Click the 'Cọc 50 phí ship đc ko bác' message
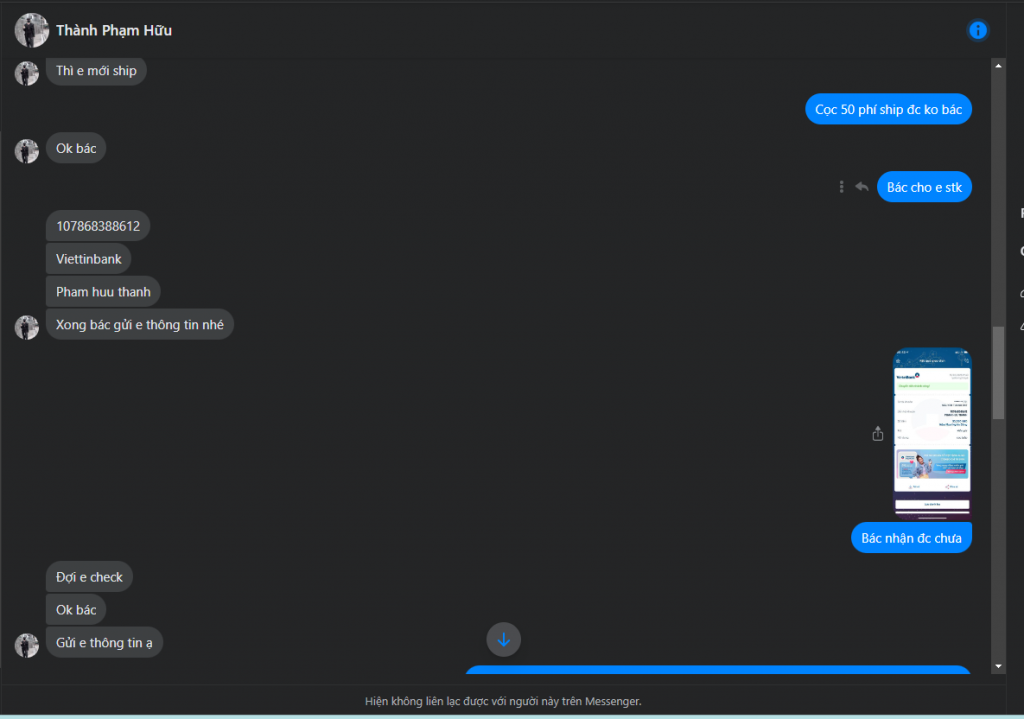 coord(888,109)
